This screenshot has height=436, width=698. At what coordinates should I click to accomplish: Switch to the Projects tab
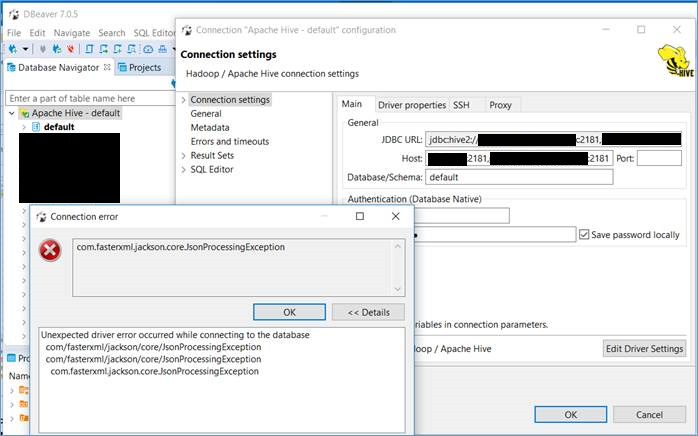click(140, 68)
